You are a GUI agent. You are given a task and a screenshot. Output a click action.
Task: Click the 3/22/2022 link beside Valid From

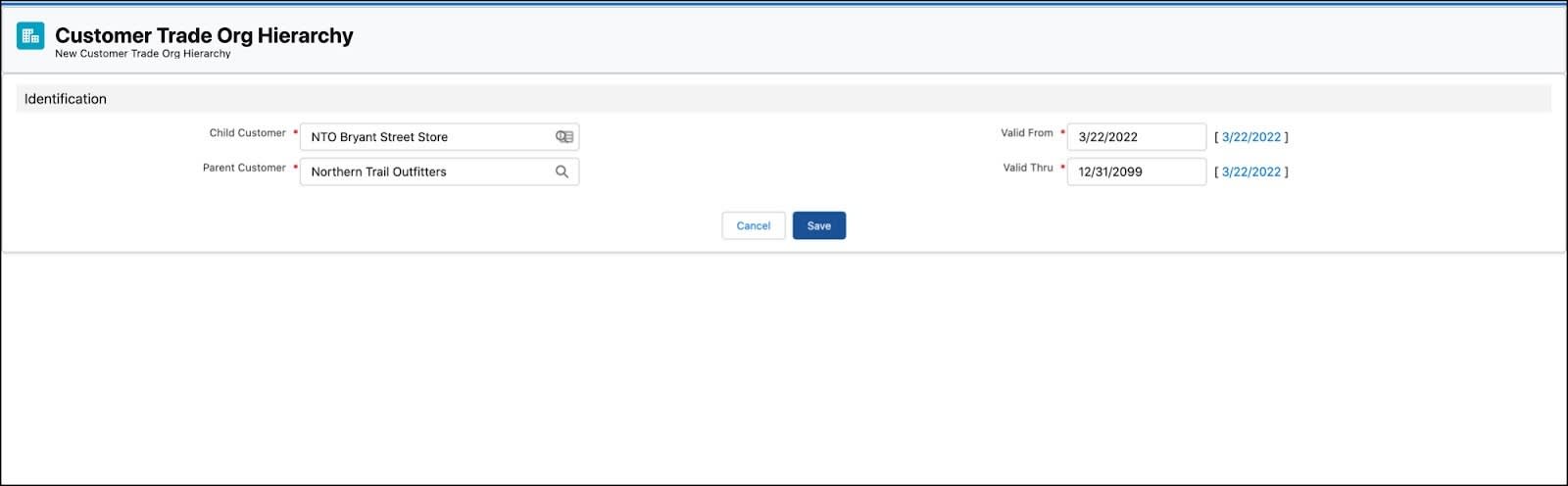(x=1251, y=137)
